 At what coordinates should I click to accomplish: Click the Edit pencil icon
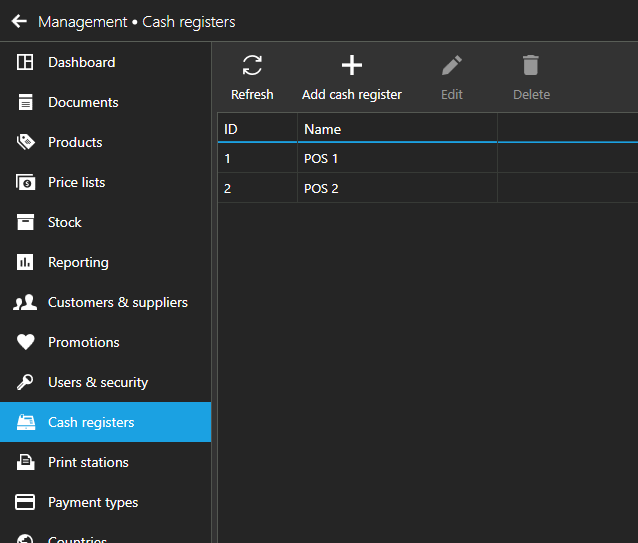pyautogui.click(x=452, y=65)
